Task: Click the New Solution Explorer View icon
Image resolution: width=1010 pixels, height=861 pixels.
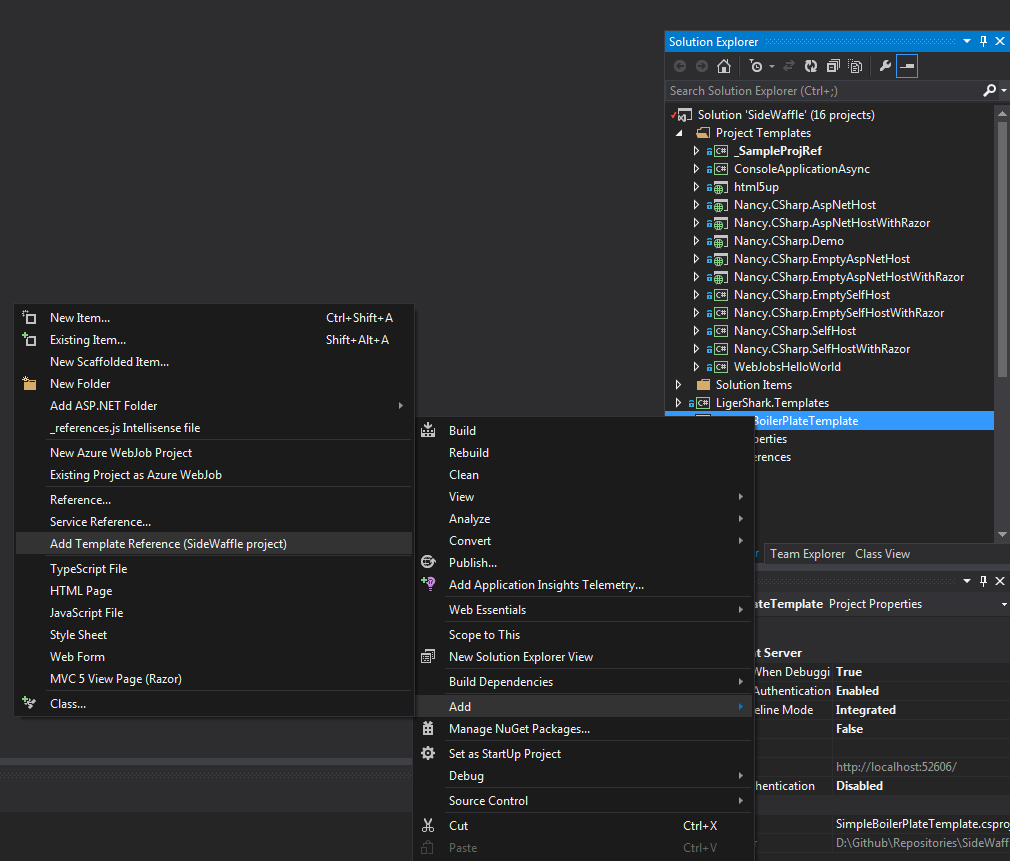Action: [428, 657]
